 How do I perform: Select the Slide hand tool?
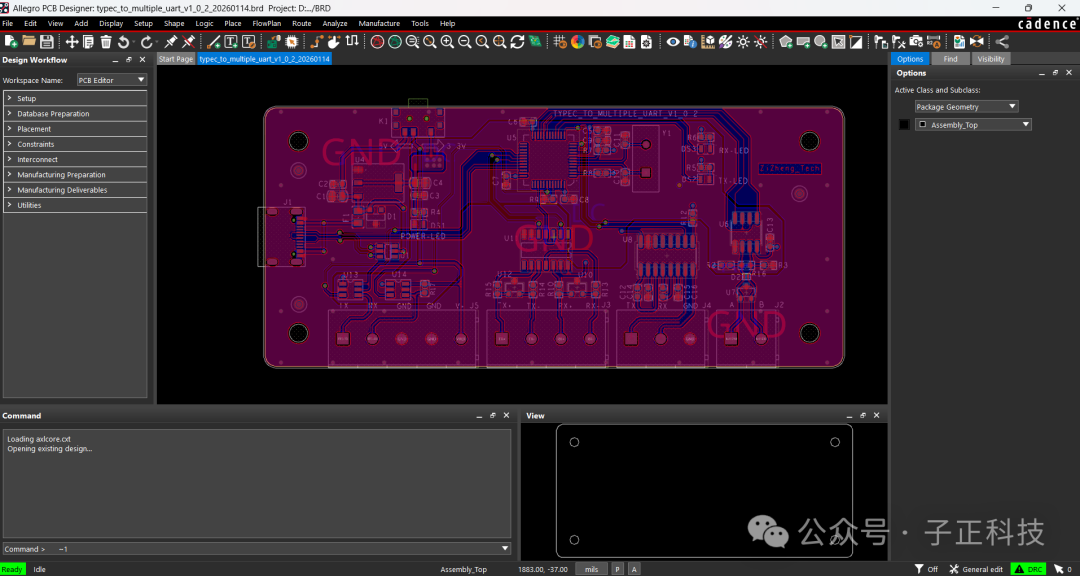[x=335, y=41]
